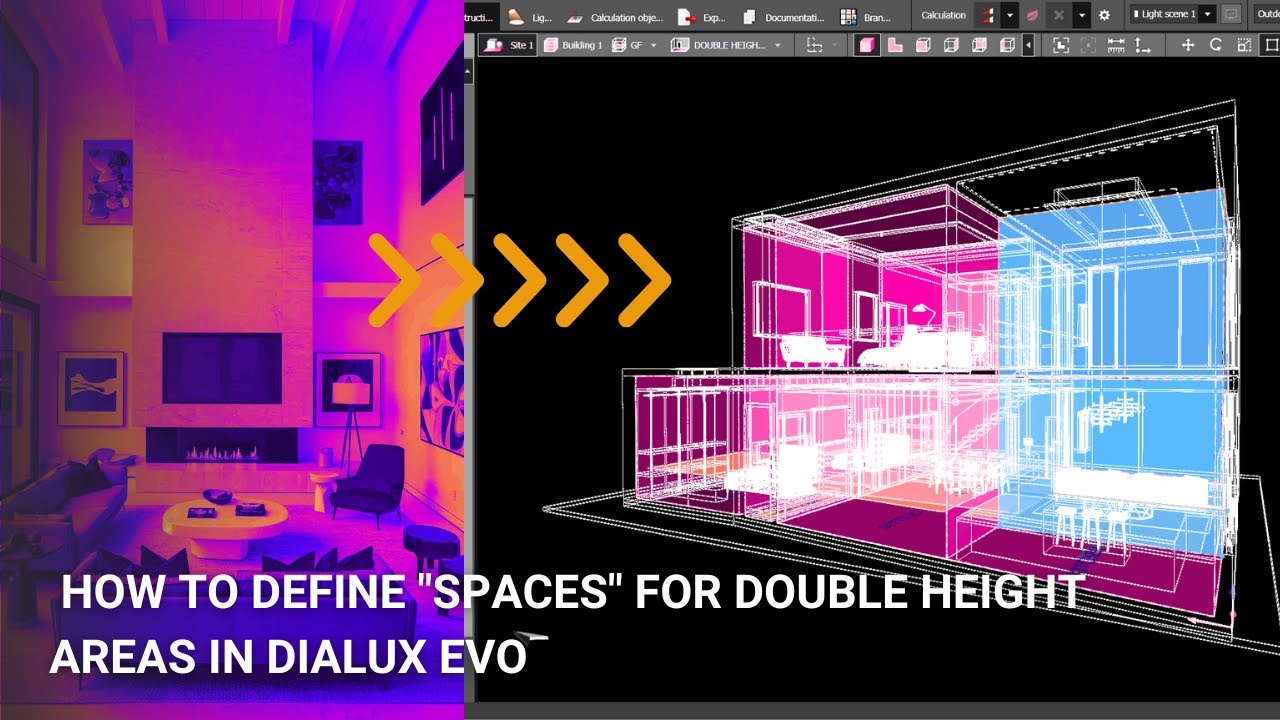Switch to the Export tab
This screenshot has width=1280, height=720.
click(702, 17)
